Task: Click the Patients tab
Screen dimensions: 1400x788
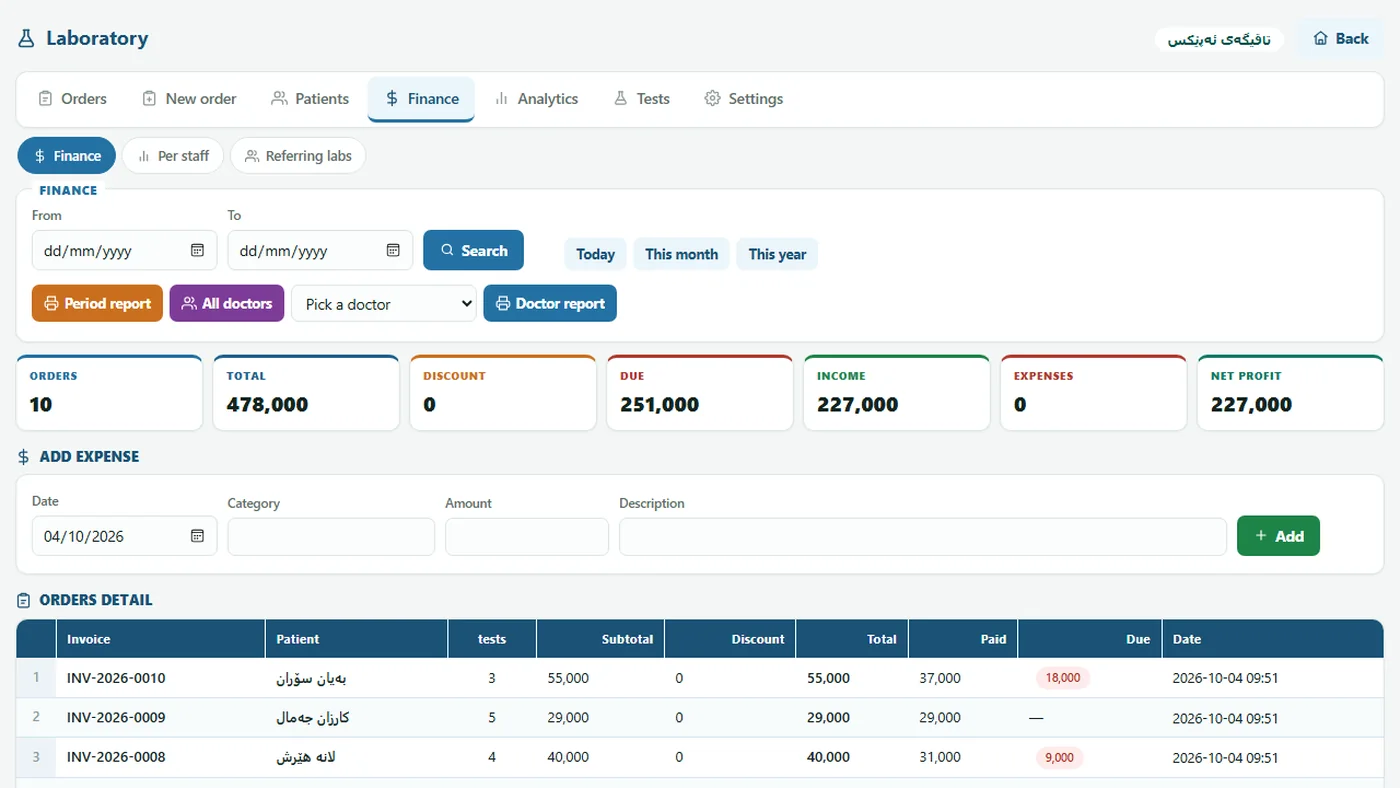Action: (x=309, y=99)
